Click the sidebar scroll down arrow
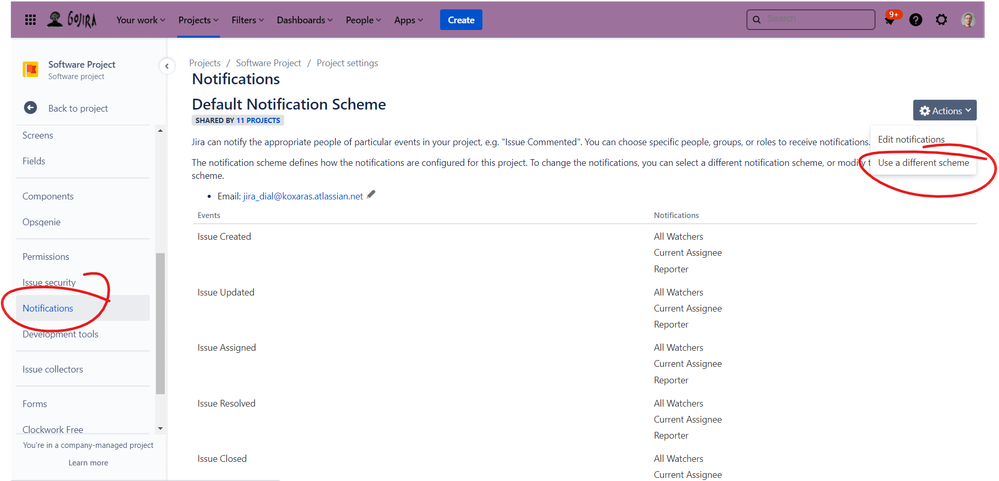 [160, 429]
